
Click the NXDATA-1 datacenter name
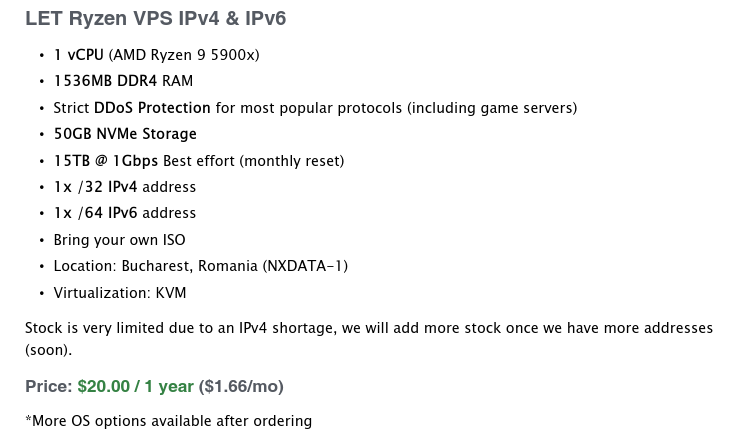pos(305,266)
